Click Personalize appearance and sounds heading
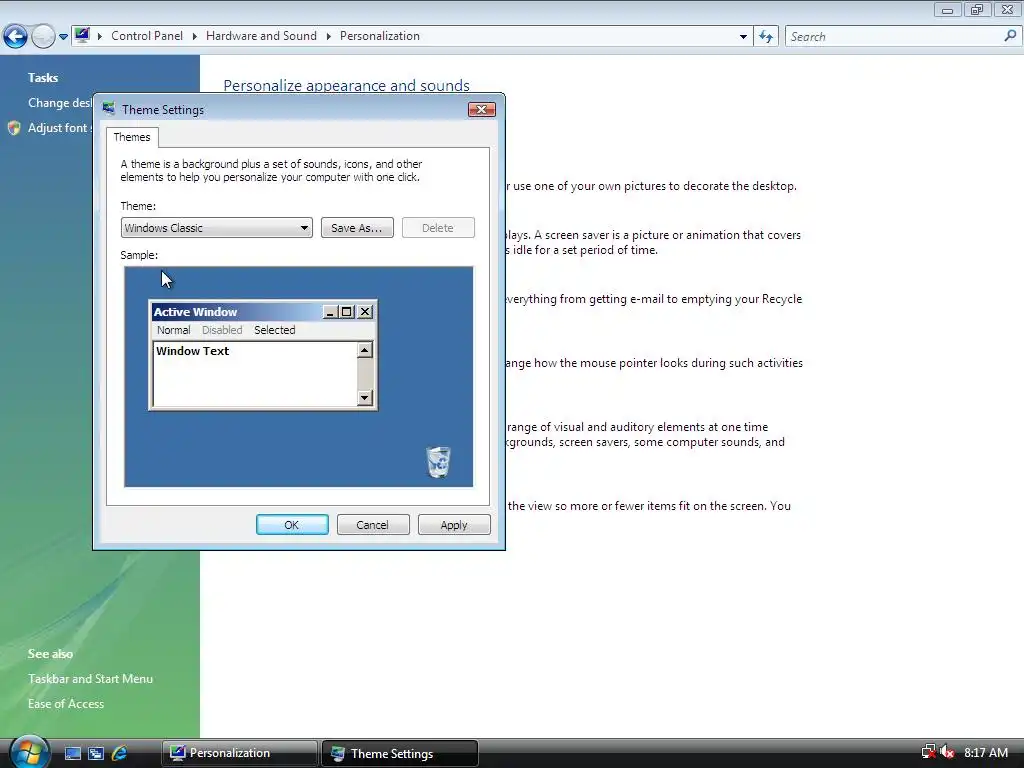The image size is (1024, 768). (347, 86)
